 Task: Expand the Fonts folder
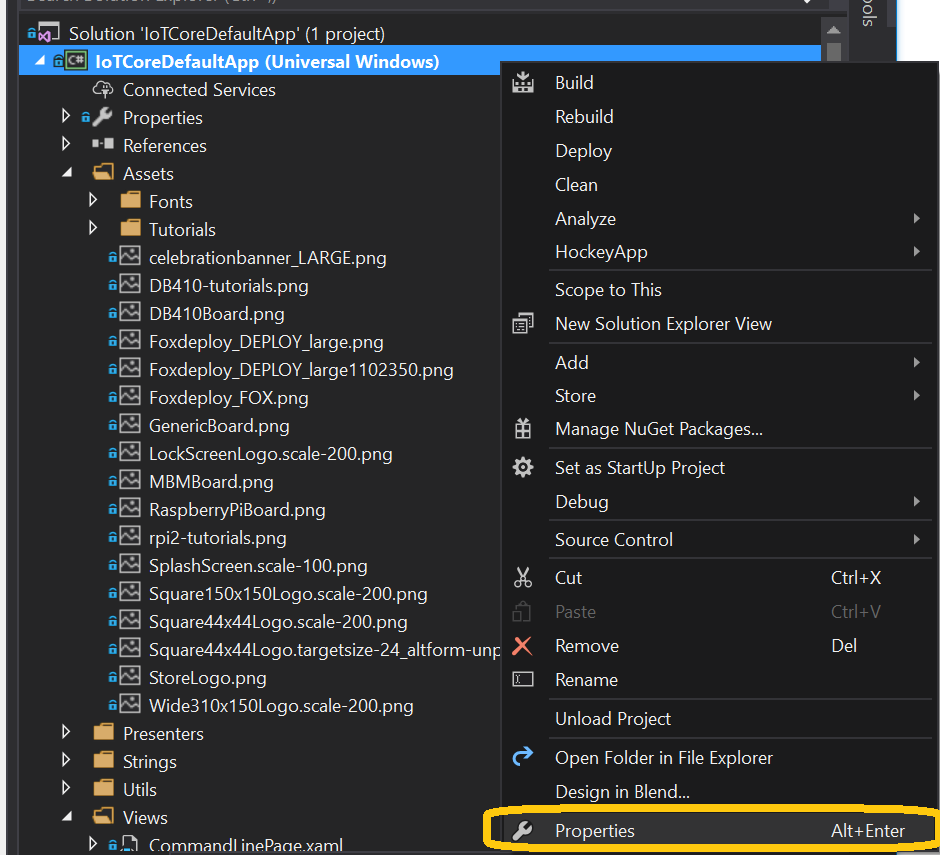93,200
